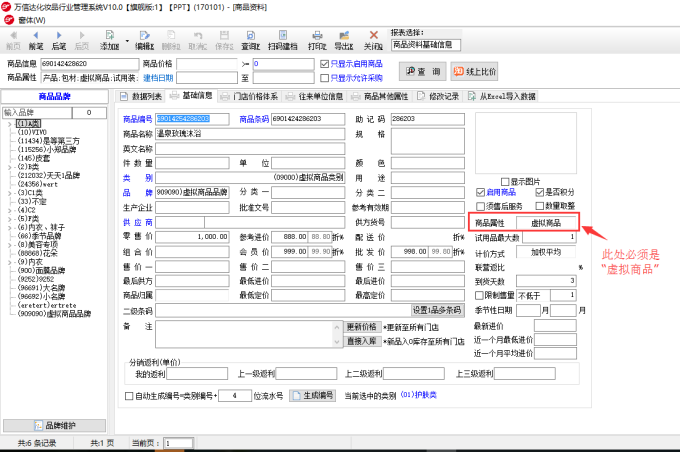Click icon beside 窗体(W) menu
Image resolution: width=681 pixels, height=452 pixels.
pos(9,20)
